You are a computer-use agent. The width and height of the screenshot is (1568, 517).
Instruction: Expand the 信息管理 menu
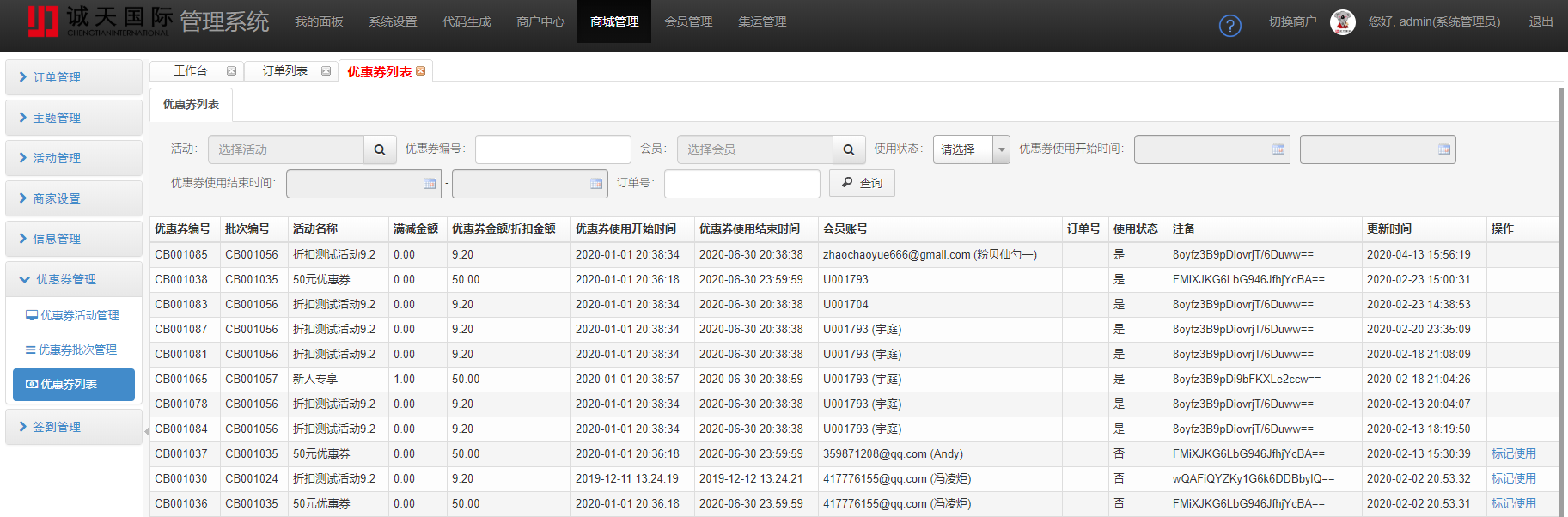[x=74, y=239]
